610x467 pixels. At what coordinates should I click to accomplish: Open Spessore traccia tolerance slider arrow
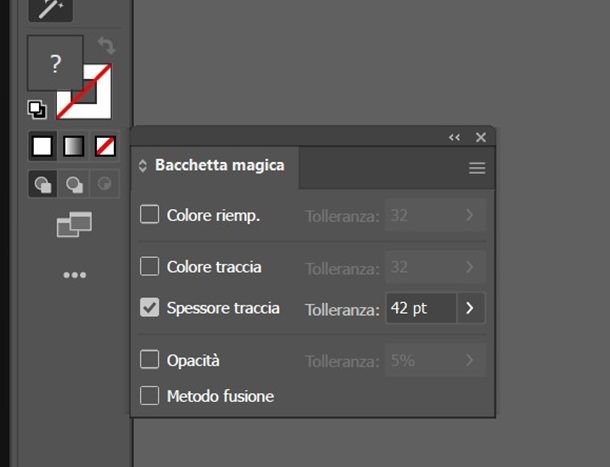click(470, 308)
